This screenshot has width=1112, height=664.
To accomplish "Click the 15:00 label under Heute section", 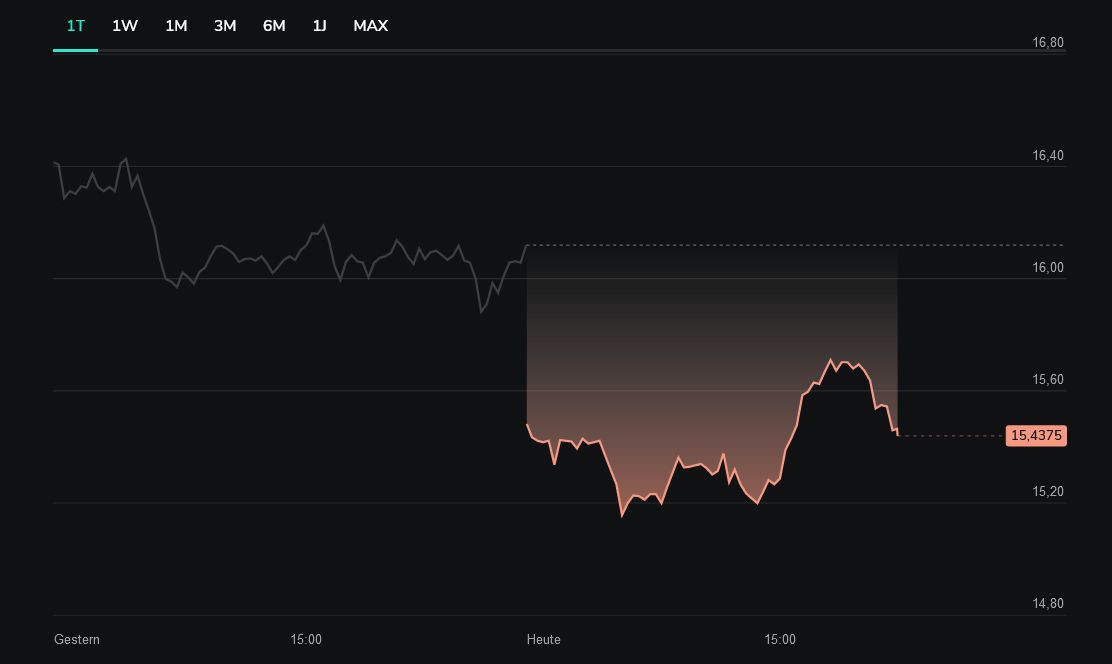I will [779, 639].
